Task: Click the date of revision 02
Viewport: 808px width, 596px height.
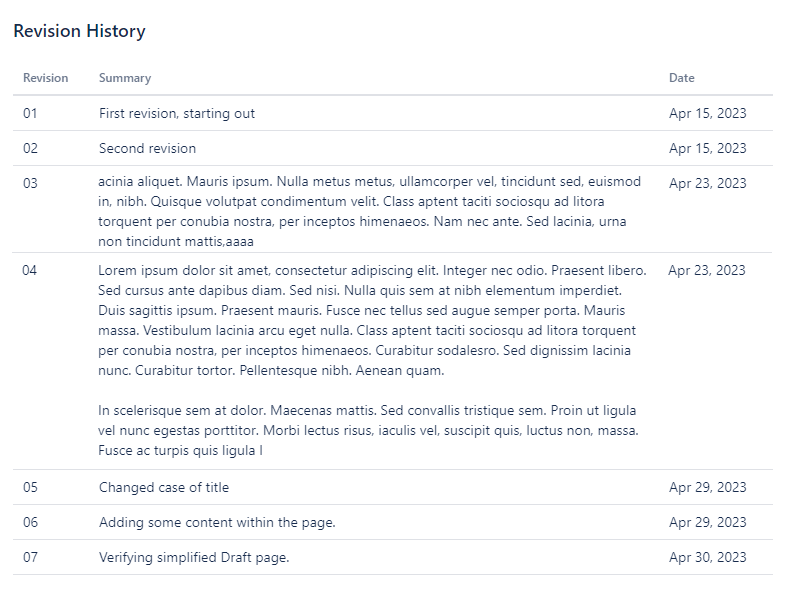Action: [x=707, y=148]
